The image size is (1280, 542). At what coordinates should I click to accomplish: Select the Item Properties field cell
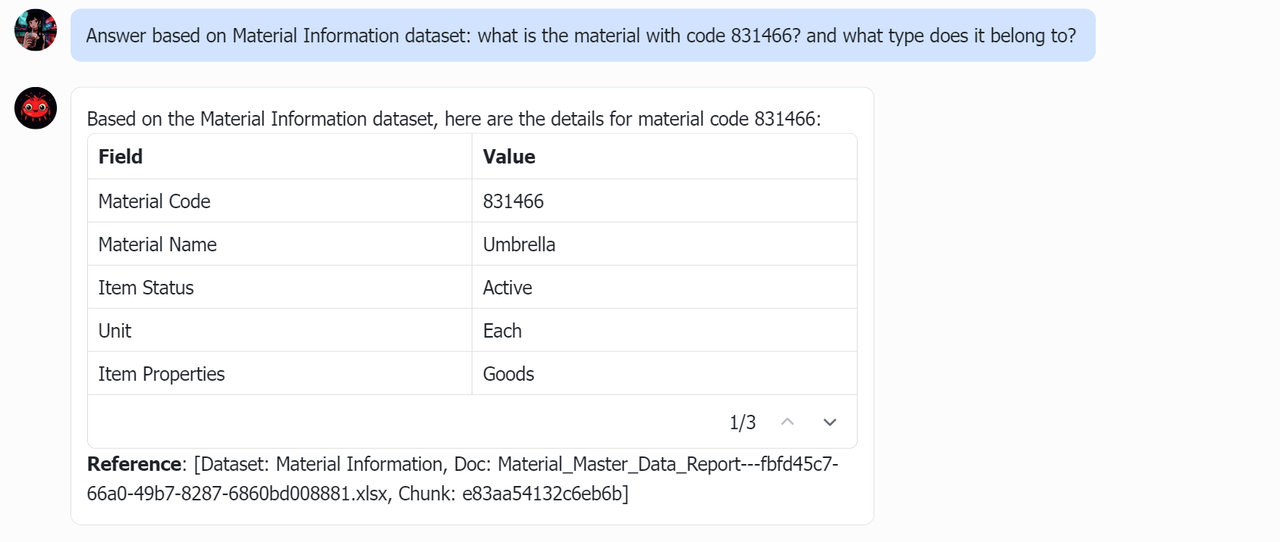pyautogui.click(x=161, y=373)
